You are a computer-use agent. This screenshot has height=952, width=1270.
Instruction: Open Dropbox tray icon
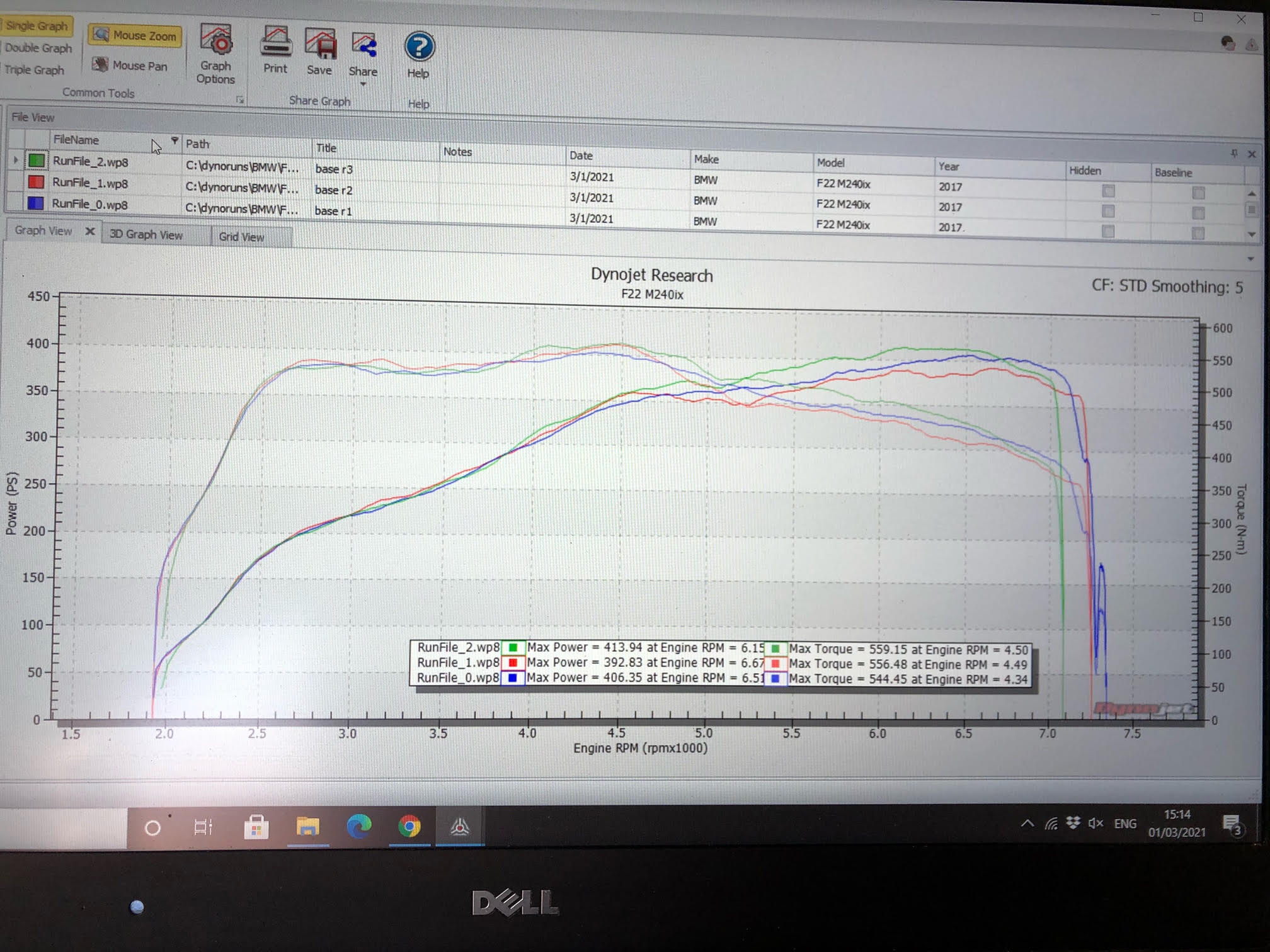[1073, 822]
